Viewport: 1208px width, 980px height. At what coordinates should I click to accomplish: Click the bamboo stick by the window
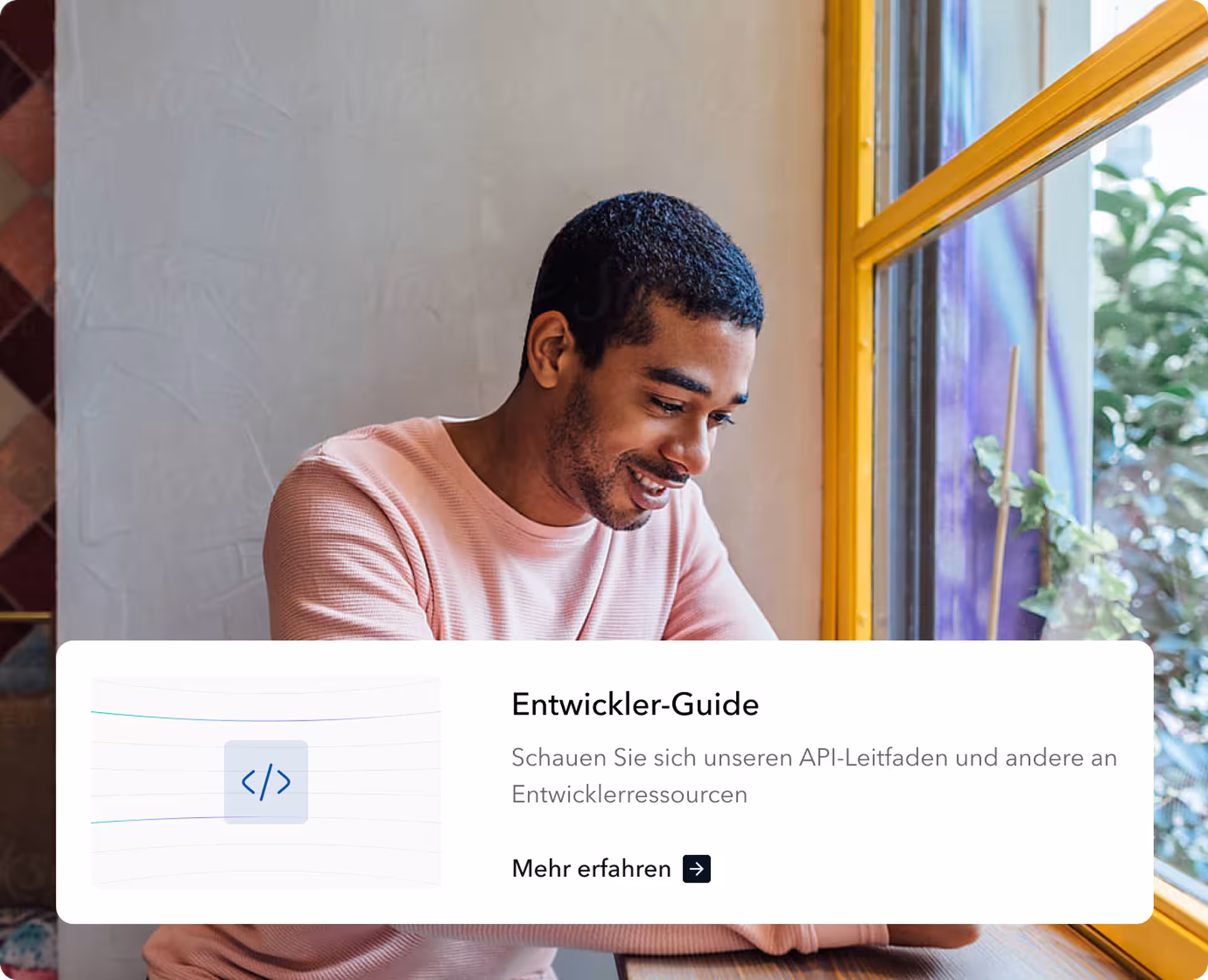[1005, 491]
